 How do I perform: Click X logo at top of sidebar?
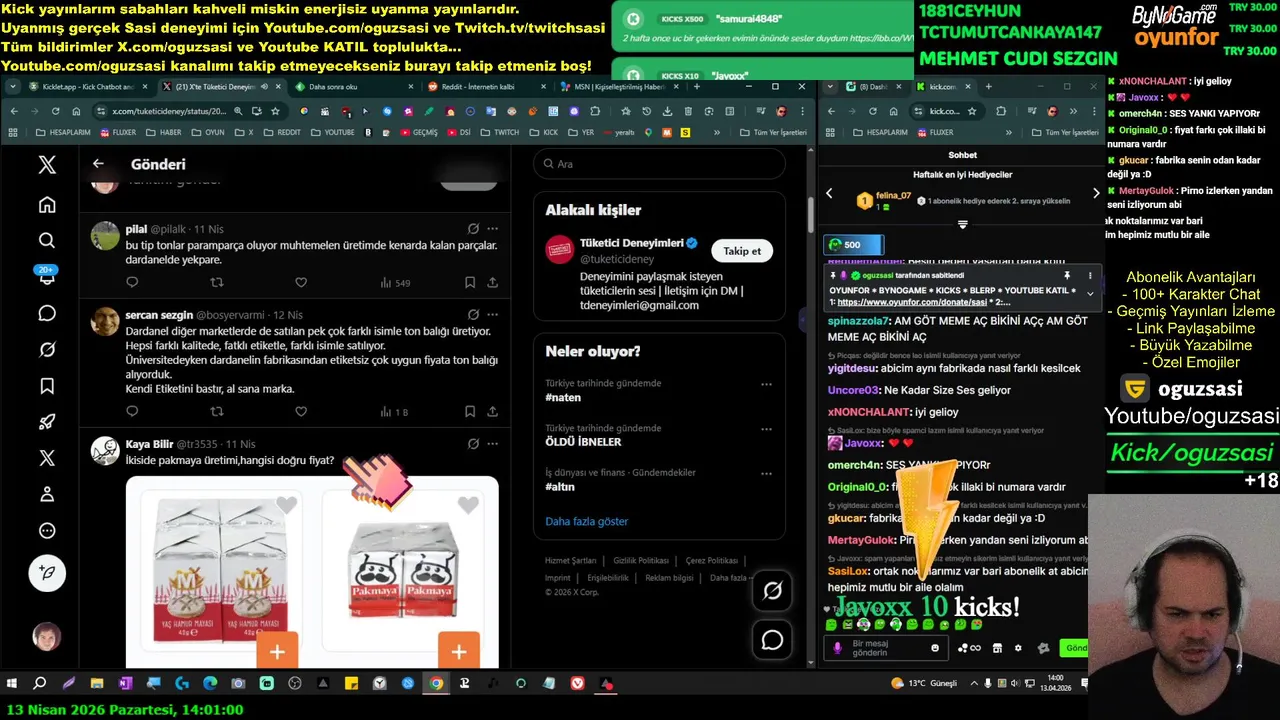point(47,165)
